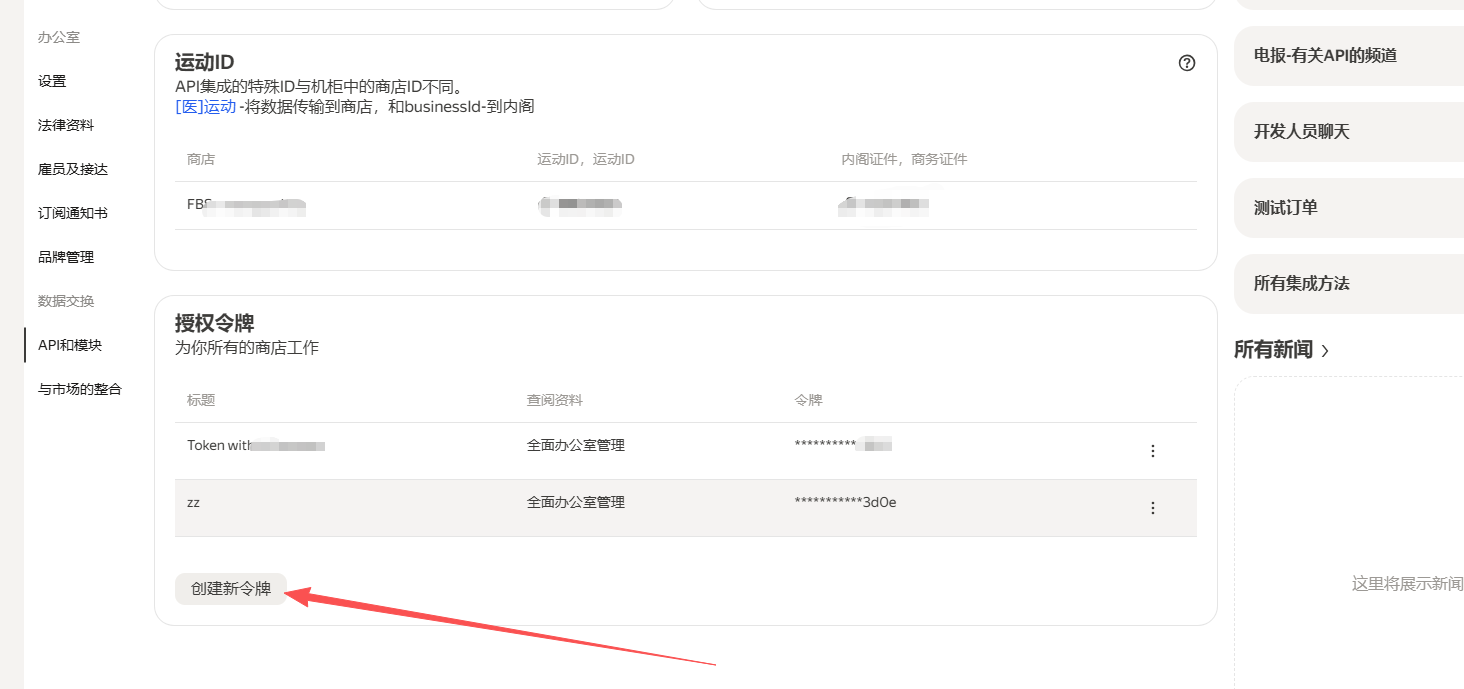Open three-dot menu for zz token
Viewport: 1464px width, 689px height.
point(1152,508)
